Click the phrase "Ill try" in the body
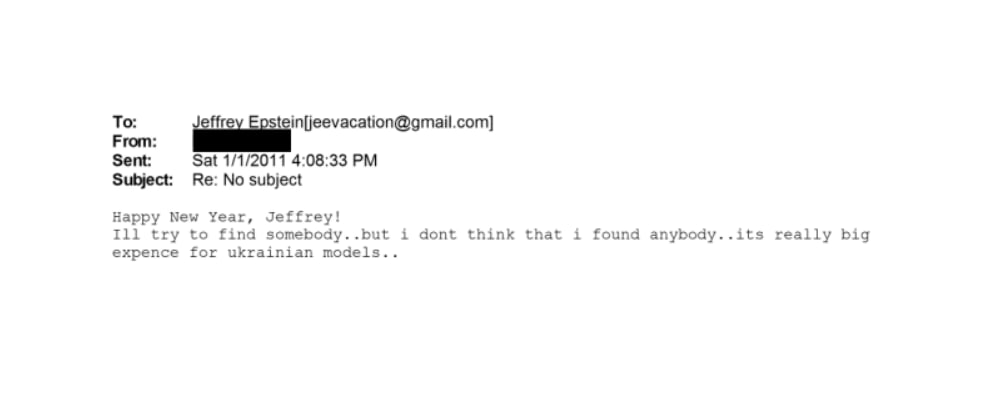Viewport: 1007px width, 406px height. click(x=142, y=235)
